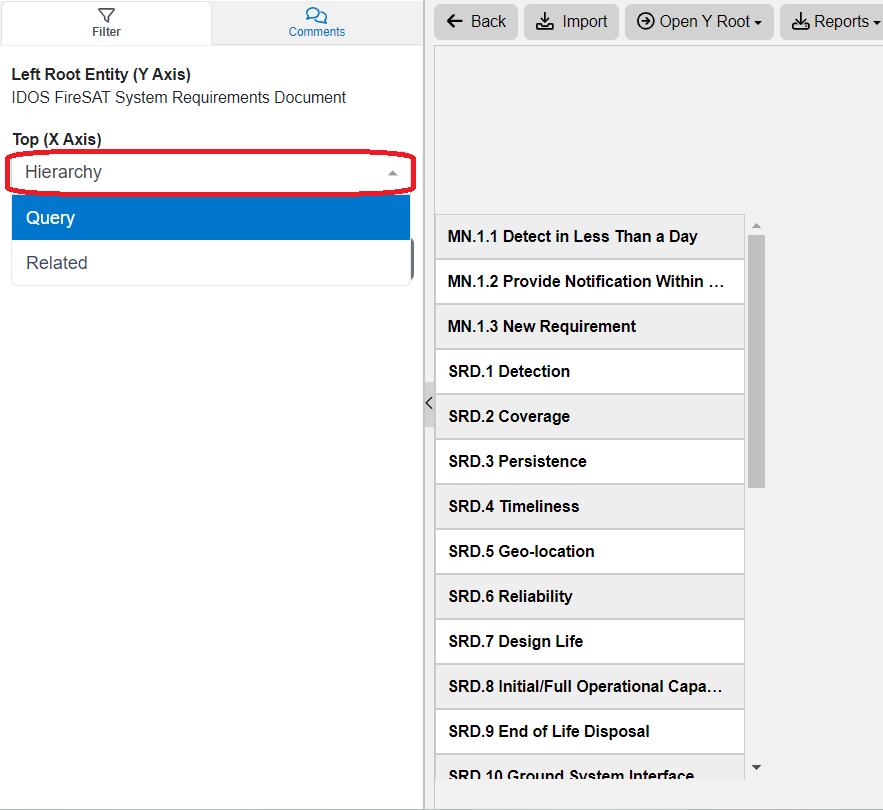Click scroll down arrow of requirements list

756,767
